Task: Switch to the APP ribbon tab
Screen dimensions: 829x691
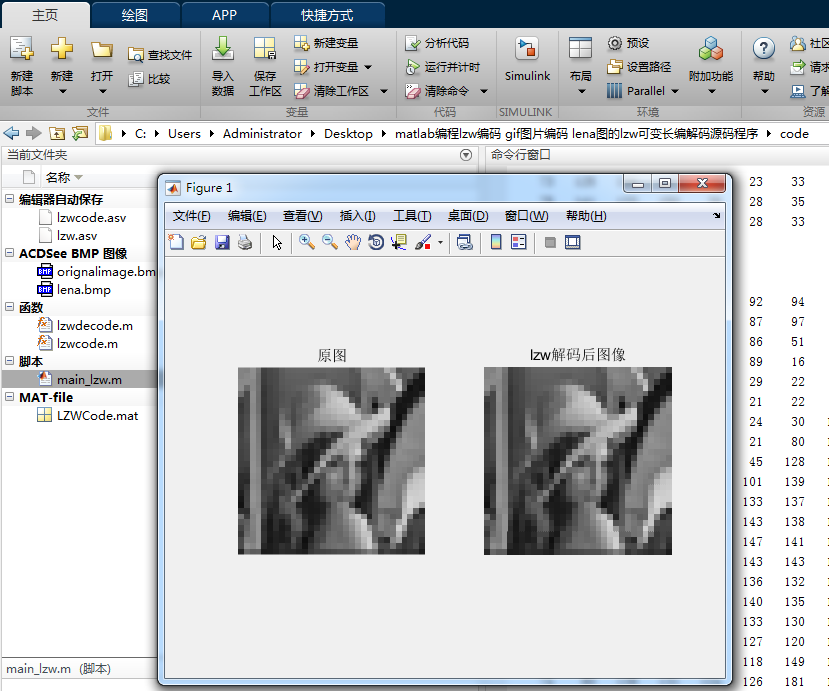Action: click(x=225, y=15)
